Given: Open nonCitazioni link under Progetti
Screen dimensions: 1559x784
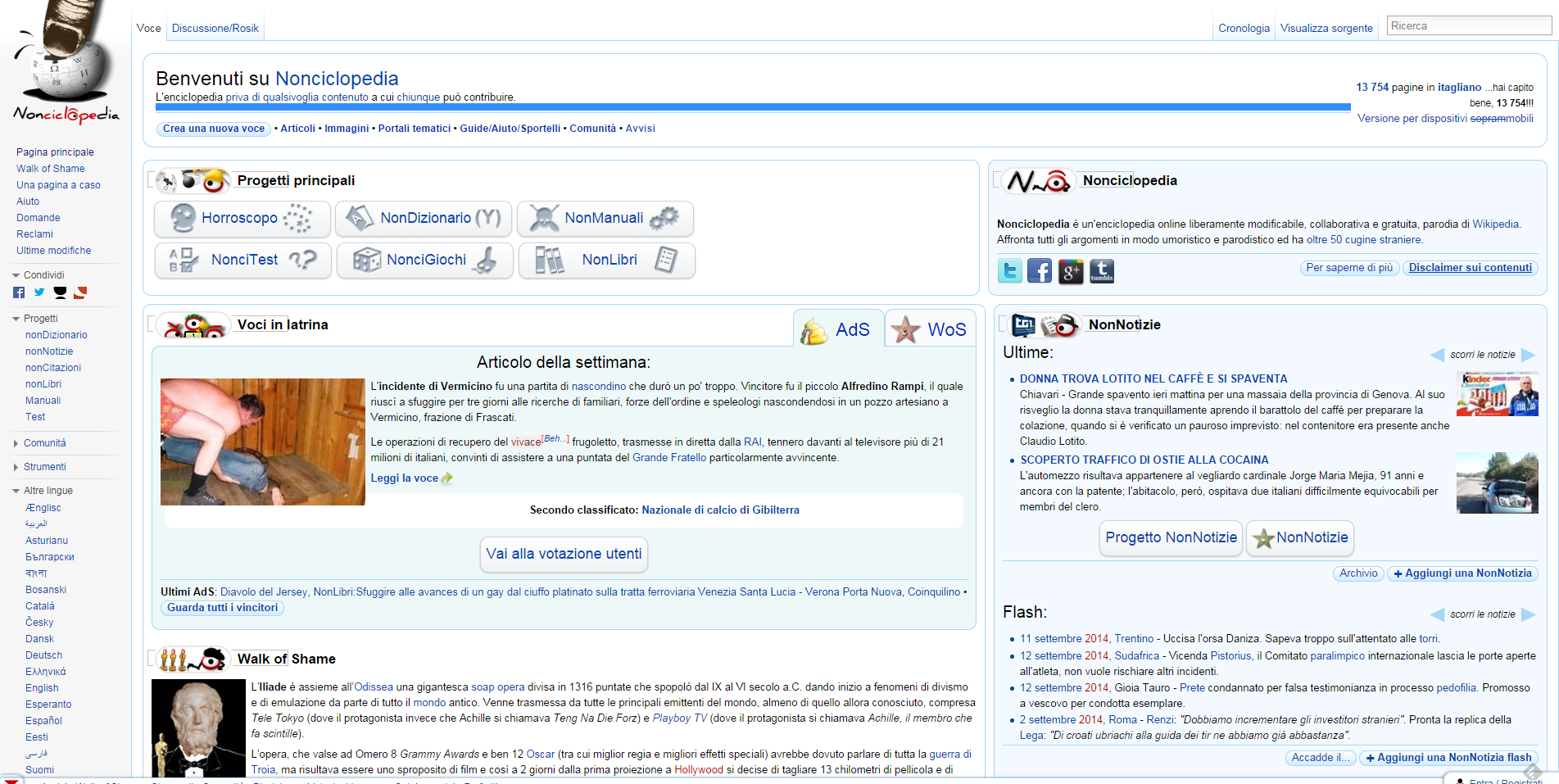Looking at the screenshot, I should click(53, 368).
